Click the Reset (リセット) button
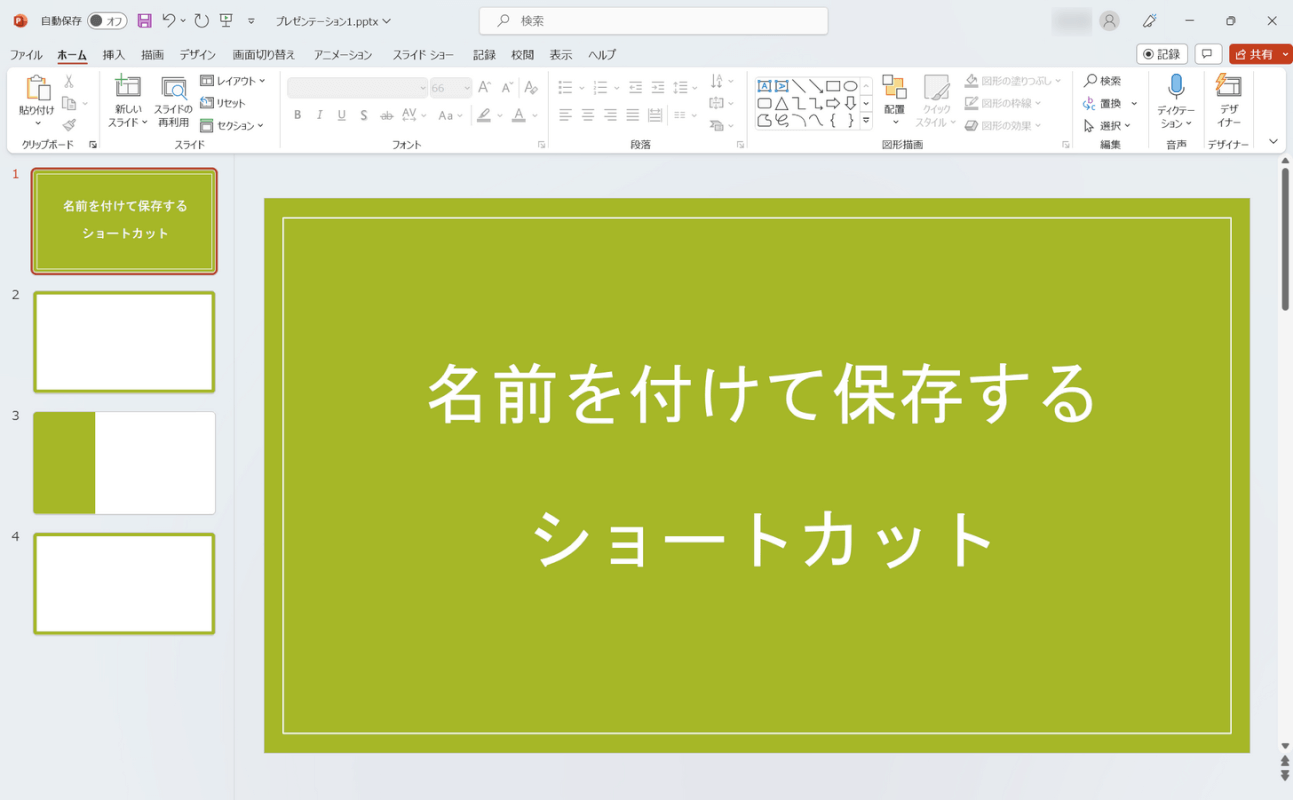This screenshot has width=1293, height=800. [x=223, y=103]
